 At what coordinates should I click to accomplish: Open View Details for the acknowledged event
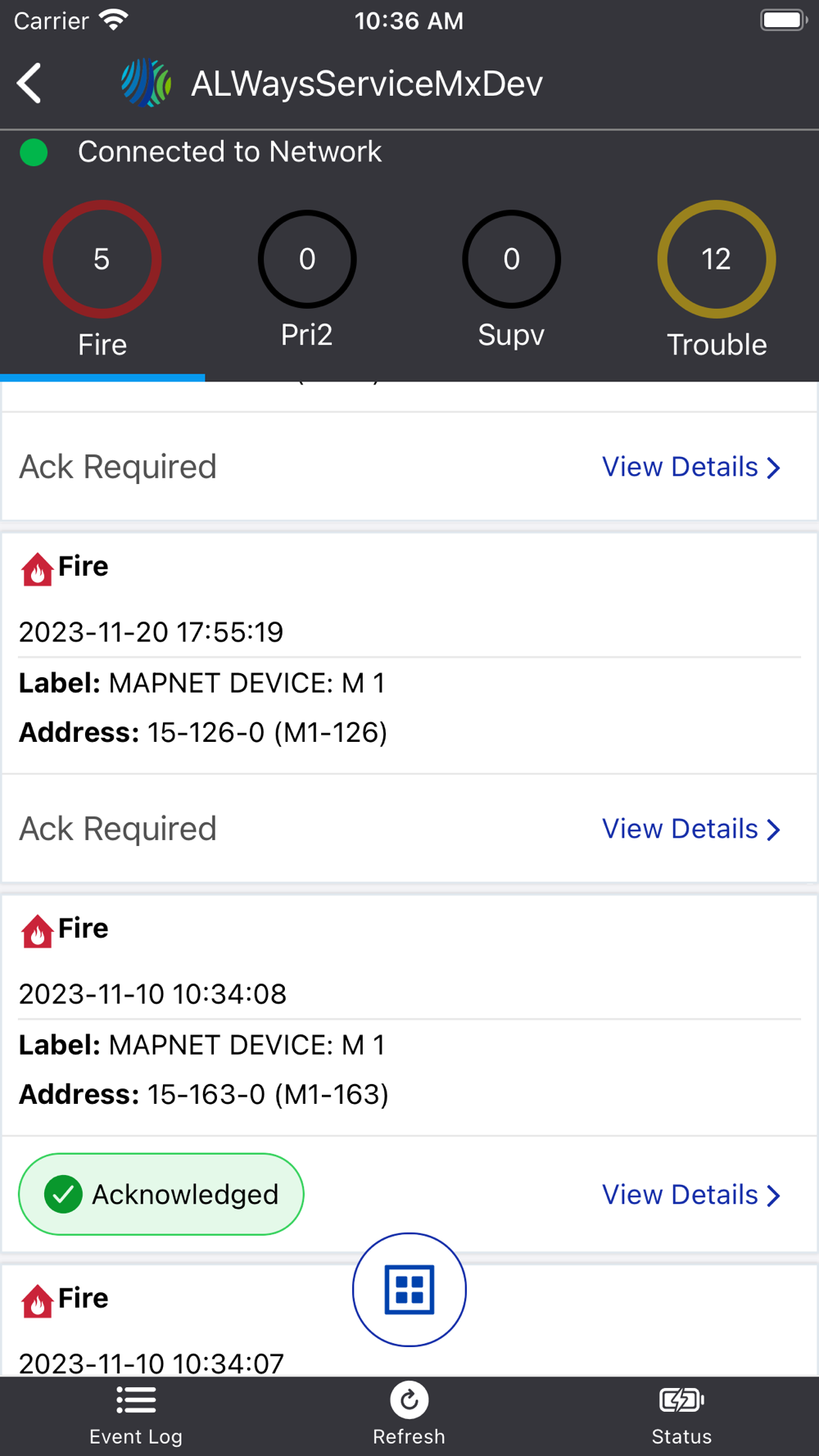[x=691, y=1195]
